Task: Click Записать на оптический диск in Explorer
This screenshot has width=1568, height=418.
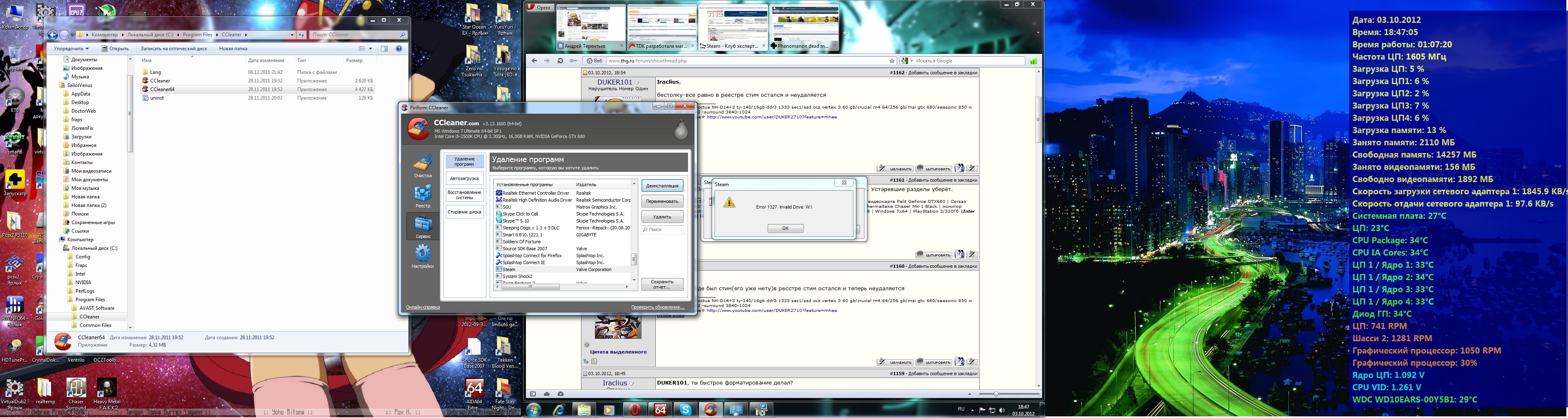Action: 174,49
